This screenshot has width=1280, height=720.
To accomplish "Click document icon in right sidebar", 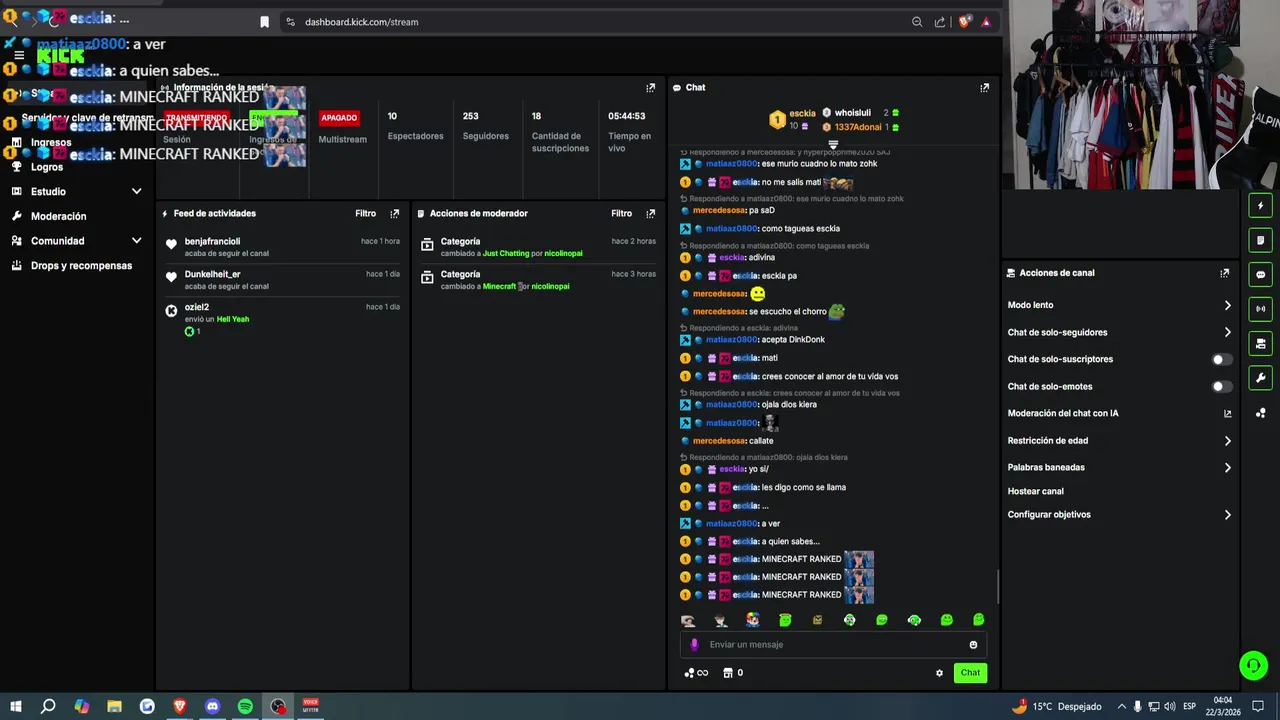I will click(x=1260, y=240).
